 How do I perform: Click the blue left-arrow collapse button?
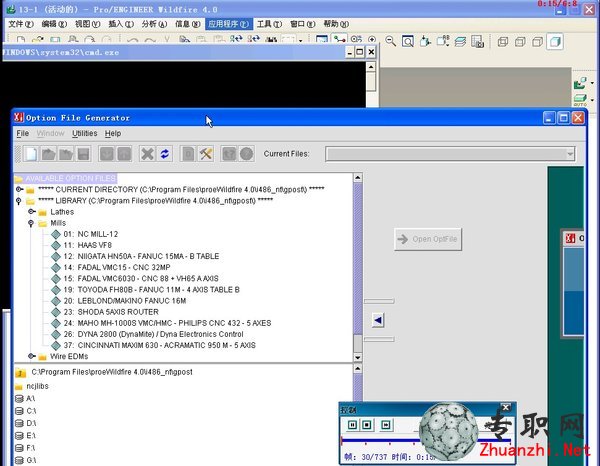pyautogui.click(x=378, y=320)
